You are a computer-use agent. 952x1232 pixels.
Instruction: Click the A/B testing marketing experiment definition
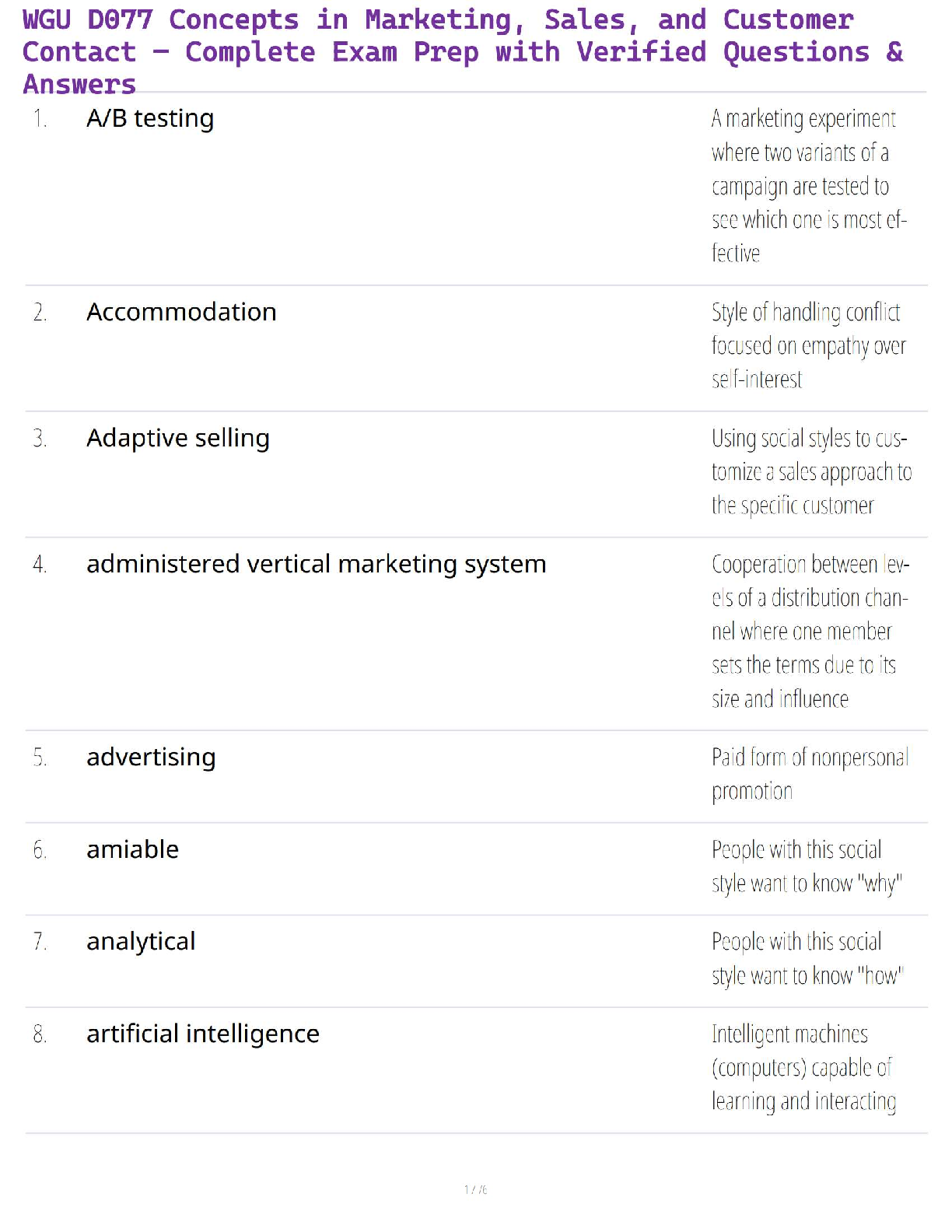808,186
